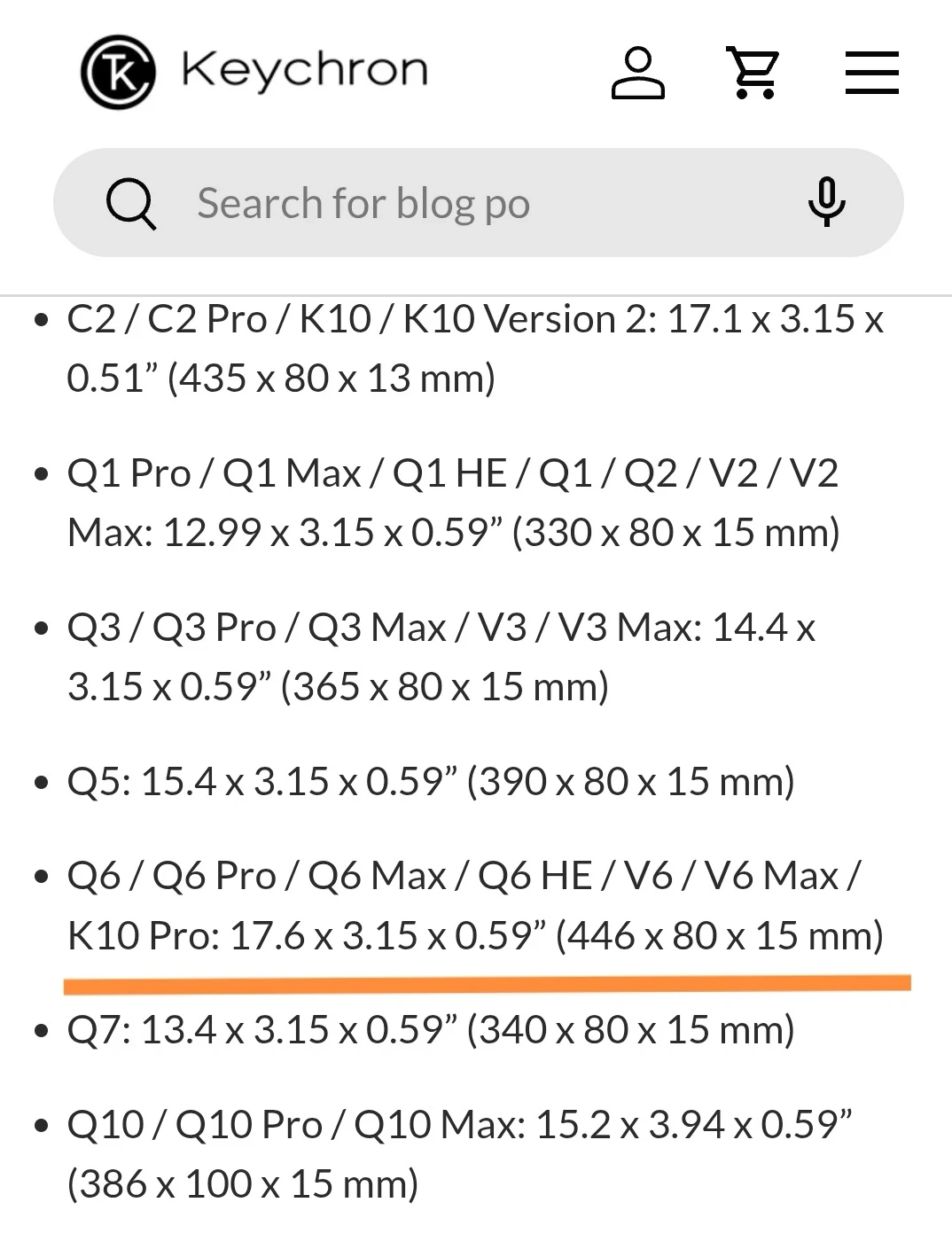Click the '(386 x 100 x 15 mm)' text

click(x=243, y=1184)
